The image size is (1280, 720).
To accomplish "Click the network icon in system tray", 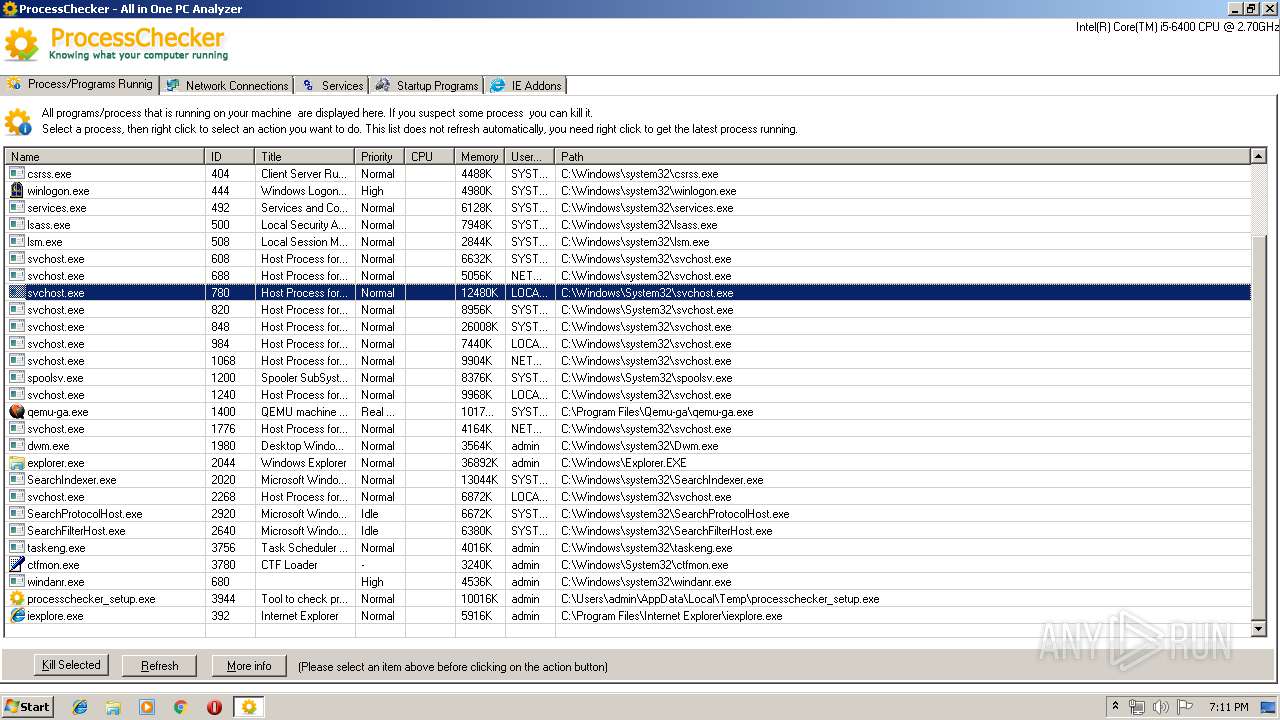I will (1137, 707).
